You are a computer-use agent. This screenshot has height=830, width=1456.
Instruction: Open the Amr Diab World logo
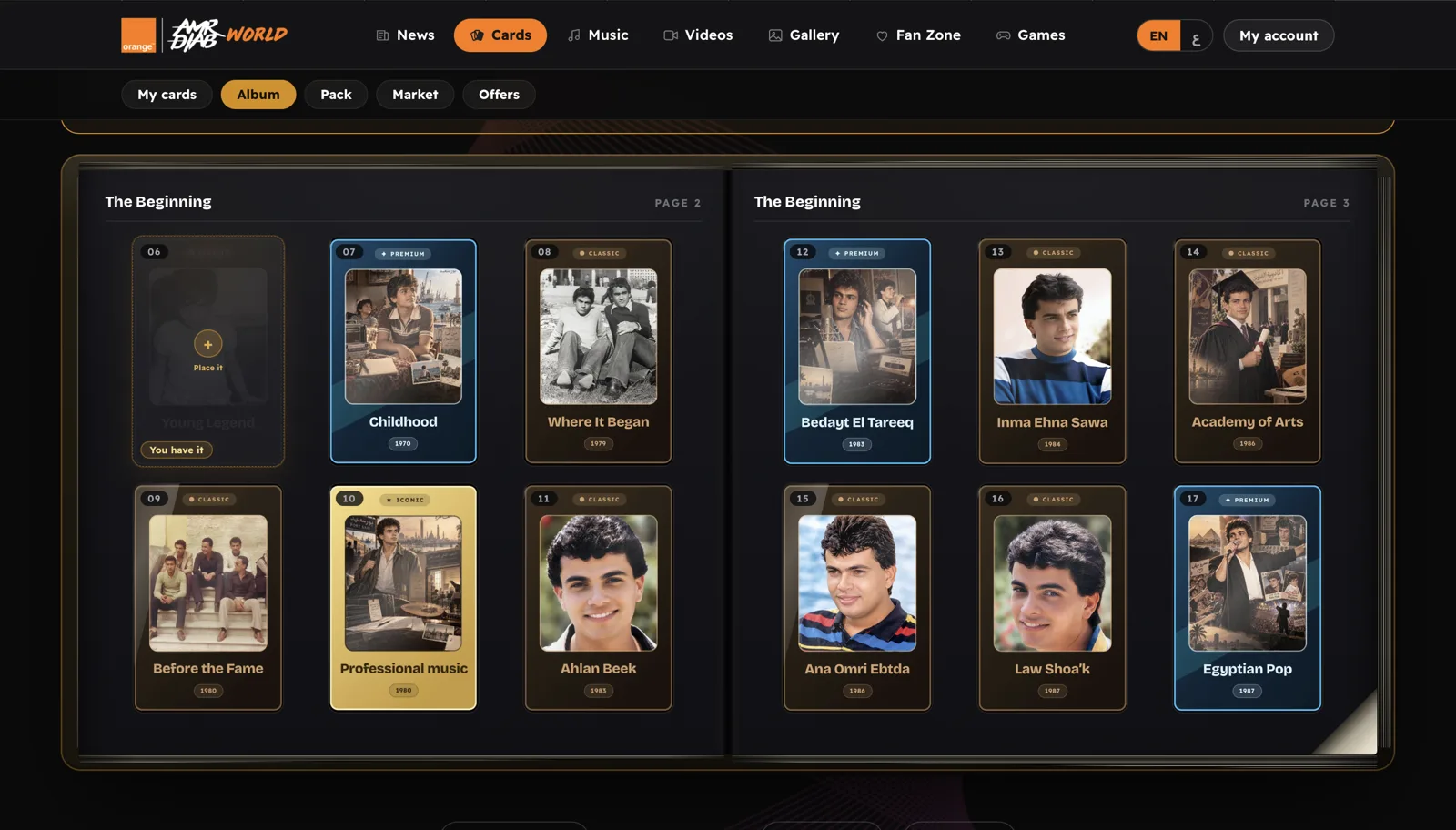coord(228,35)
